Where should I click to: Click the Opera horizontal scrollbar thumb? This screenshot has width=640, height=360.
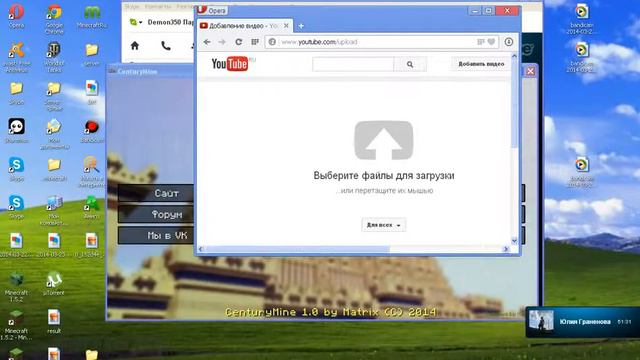click(297, 249)
